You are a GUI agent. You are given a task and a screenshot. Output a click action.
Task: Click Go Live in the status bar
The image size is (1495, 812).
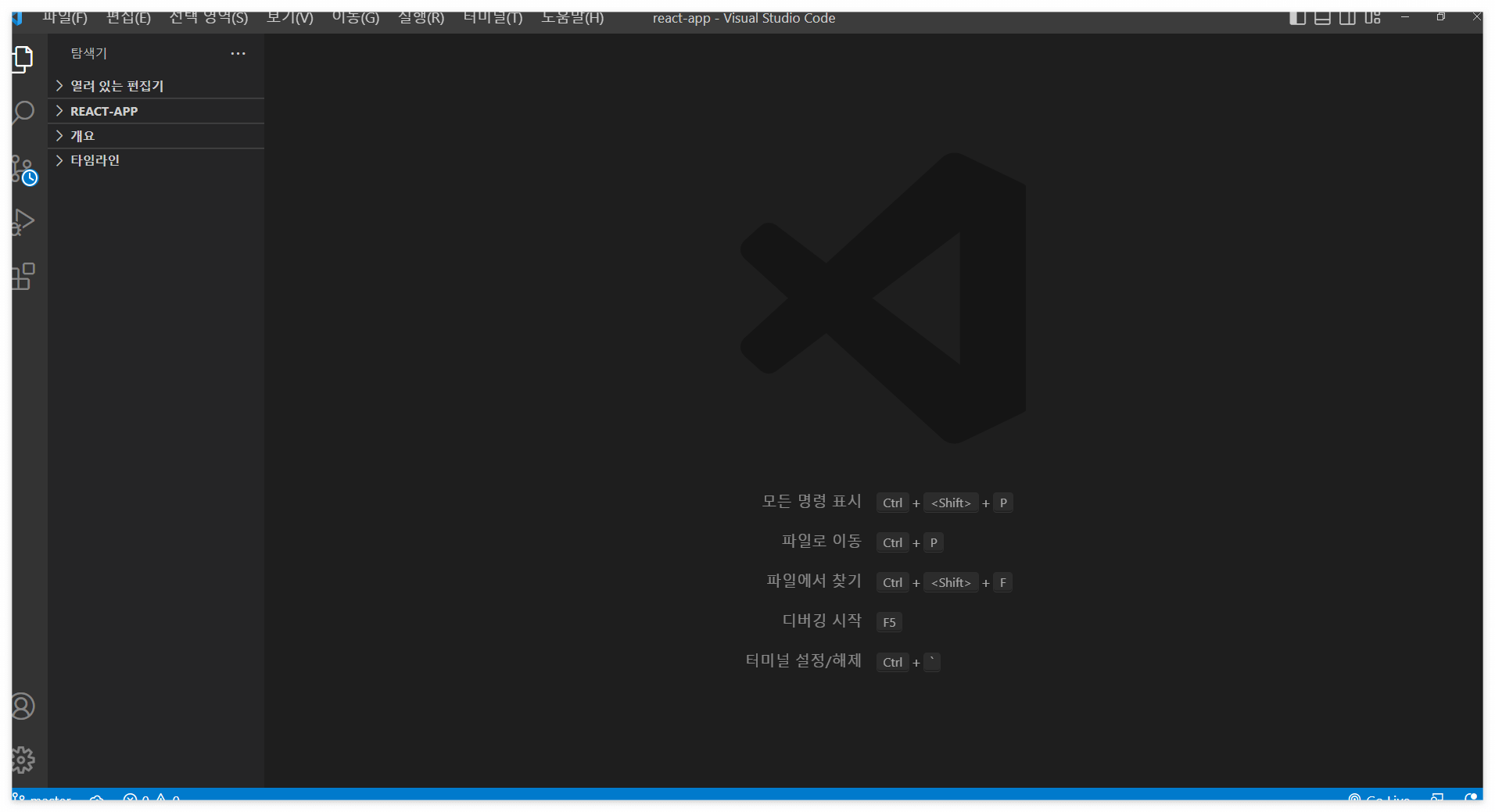[1379, 797]
